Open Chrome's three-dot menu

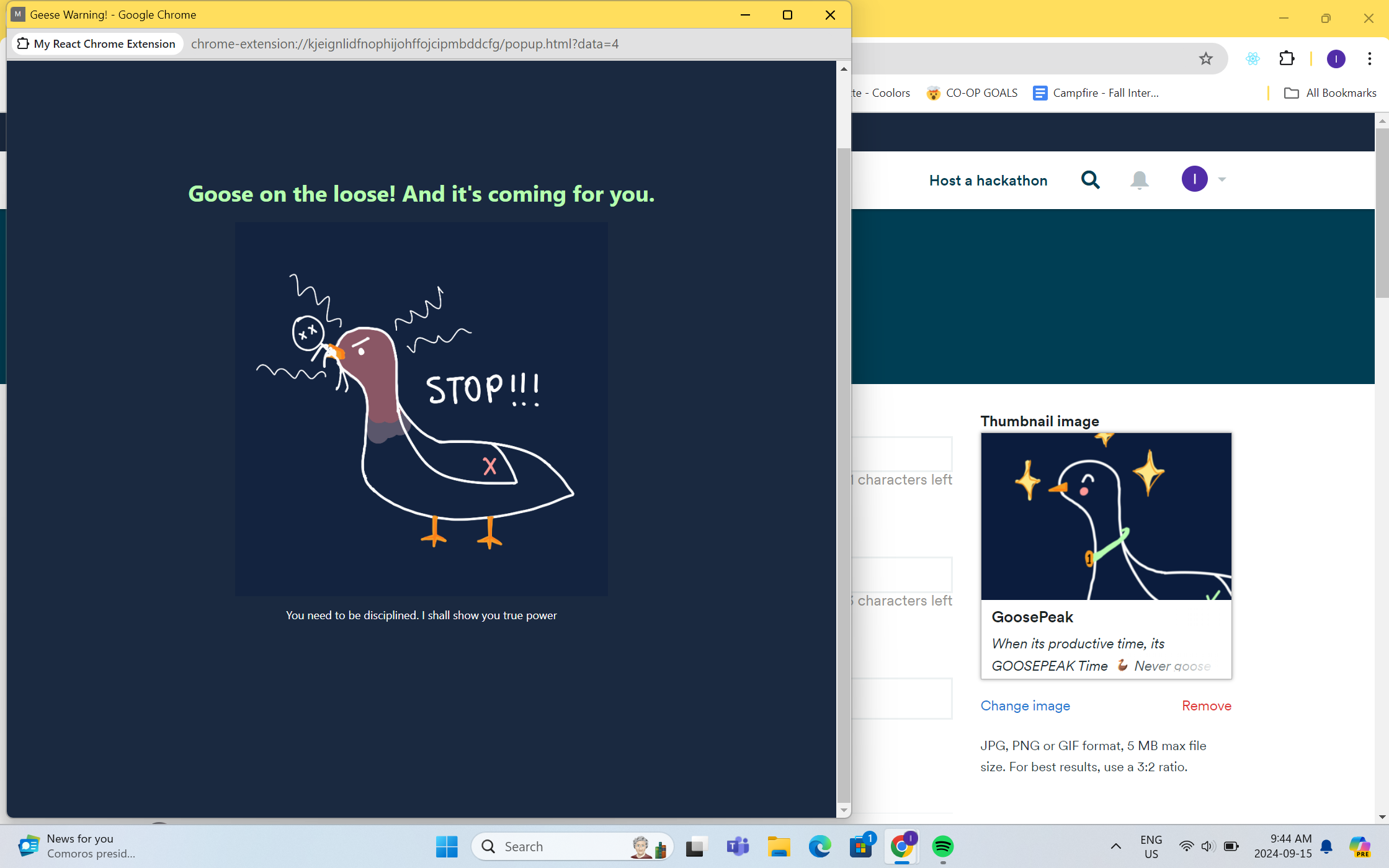[x=1369, y=59]
